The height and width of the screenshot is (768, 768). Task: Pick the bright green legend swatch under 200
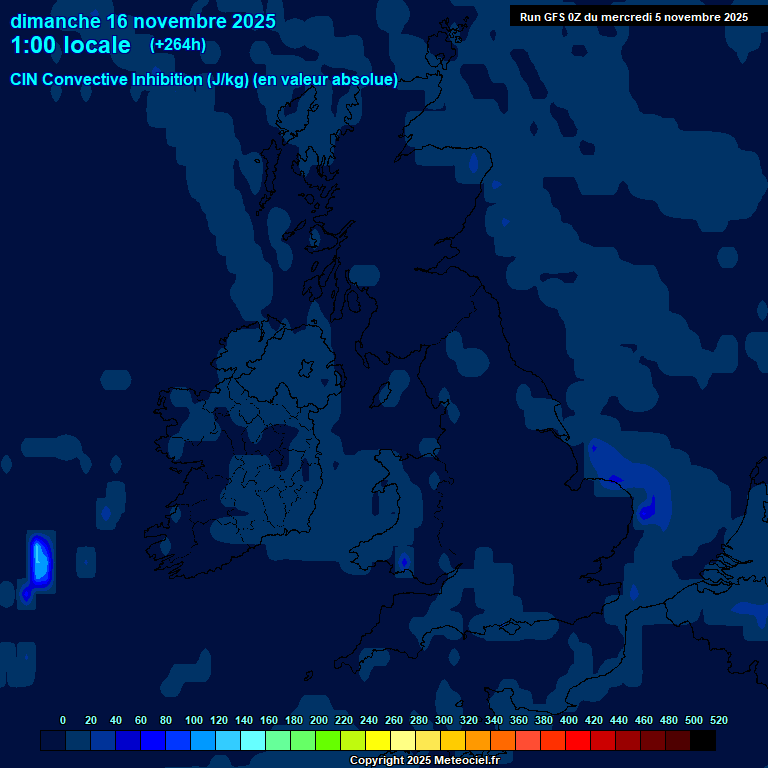pyautogui.click(x=328, y=741)
